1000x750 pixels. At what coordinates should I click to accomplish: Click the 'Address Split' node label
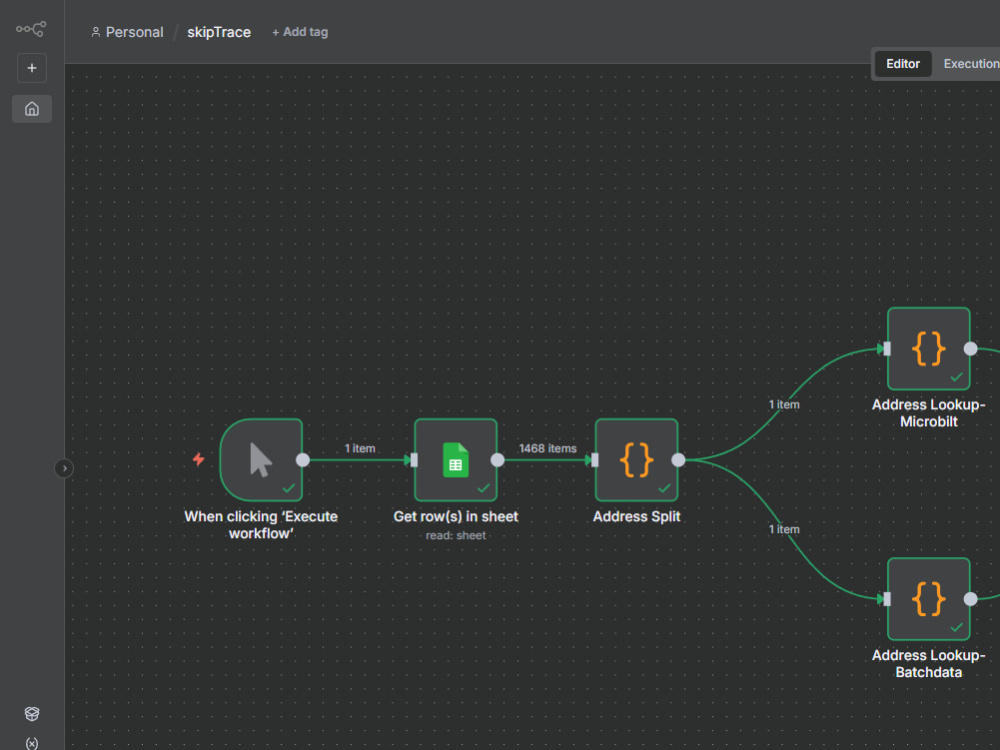636,517
